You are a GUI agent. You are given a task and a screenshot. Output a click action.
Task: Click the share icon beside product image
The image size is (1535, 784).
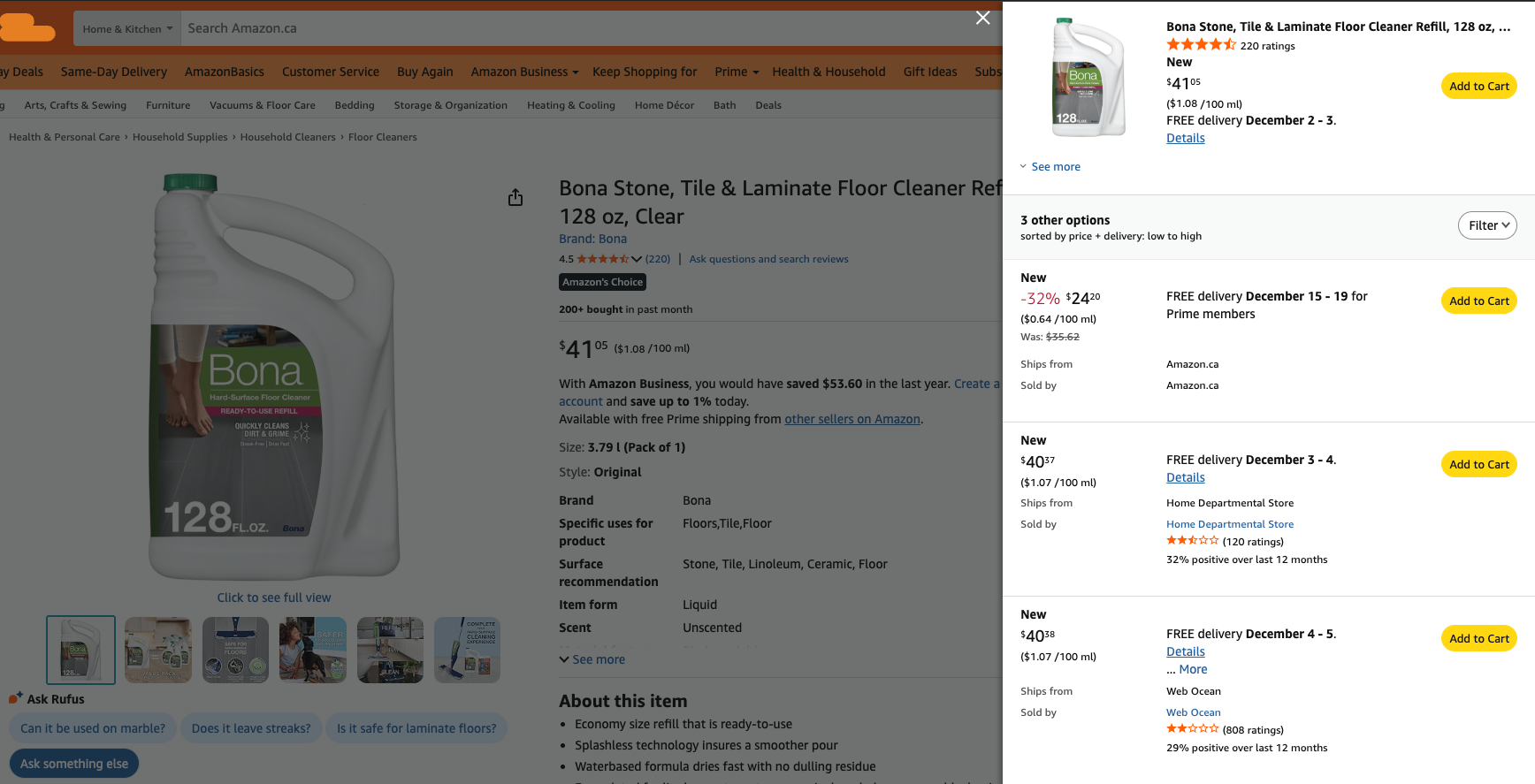pyautogui.click(x=515, y=198)
